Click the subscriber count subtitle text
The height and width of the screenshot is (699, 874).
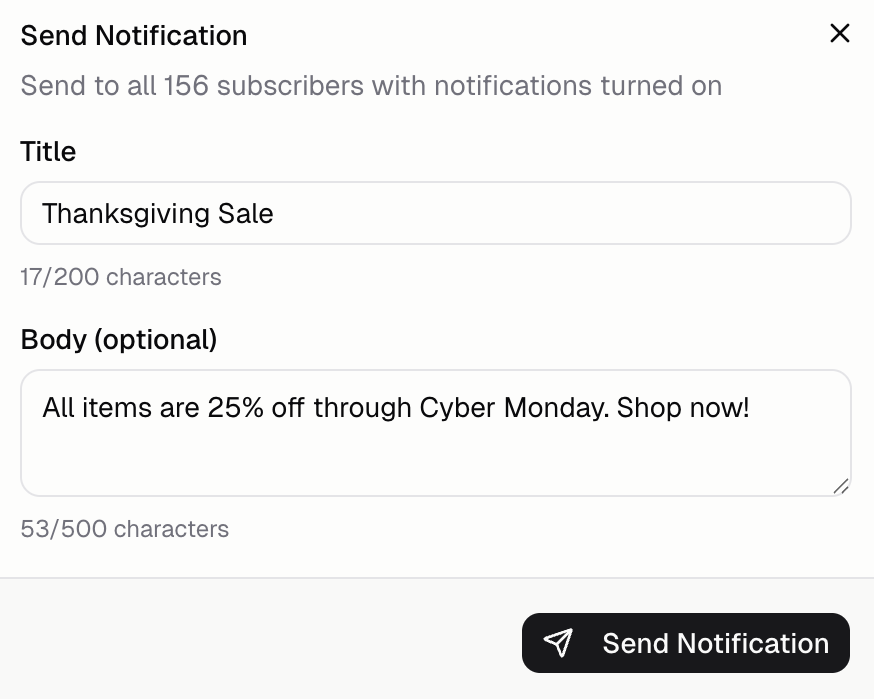point(370,86)
